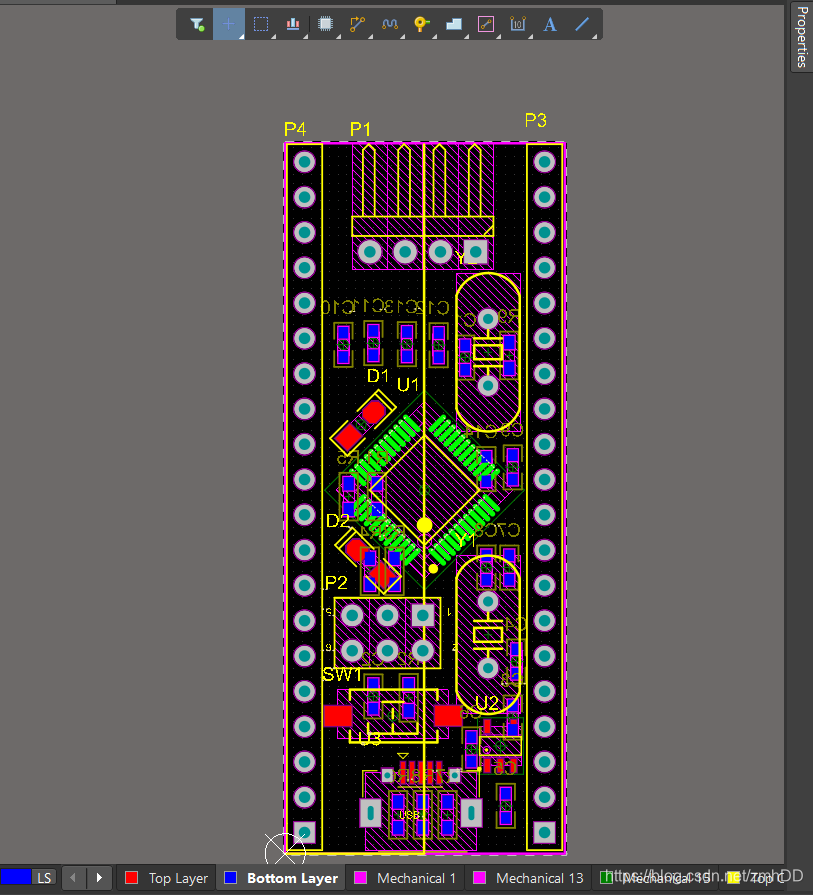Select the Mechanical 13 layer tab
Viewport: 813px width, 895px height.
point(528,878)
